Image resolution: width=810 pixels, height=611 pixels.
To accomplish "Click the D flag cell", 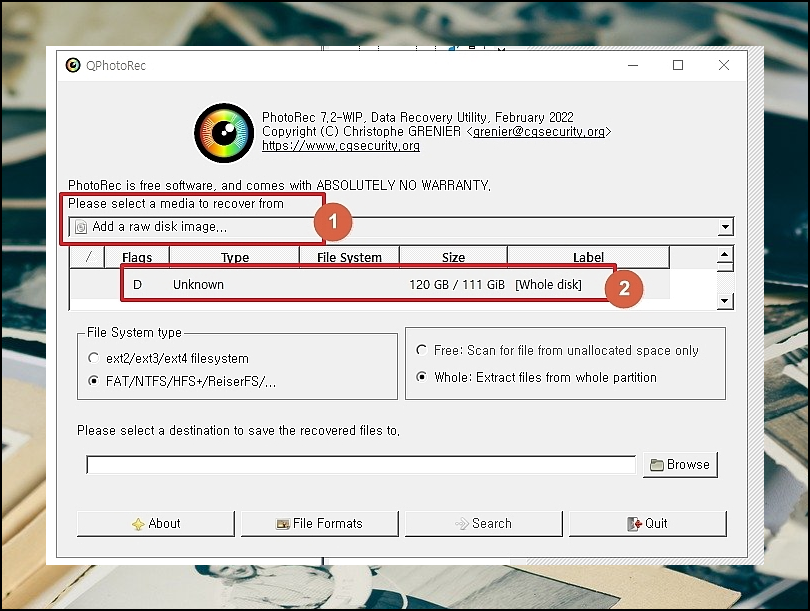I will coord(137,285).
